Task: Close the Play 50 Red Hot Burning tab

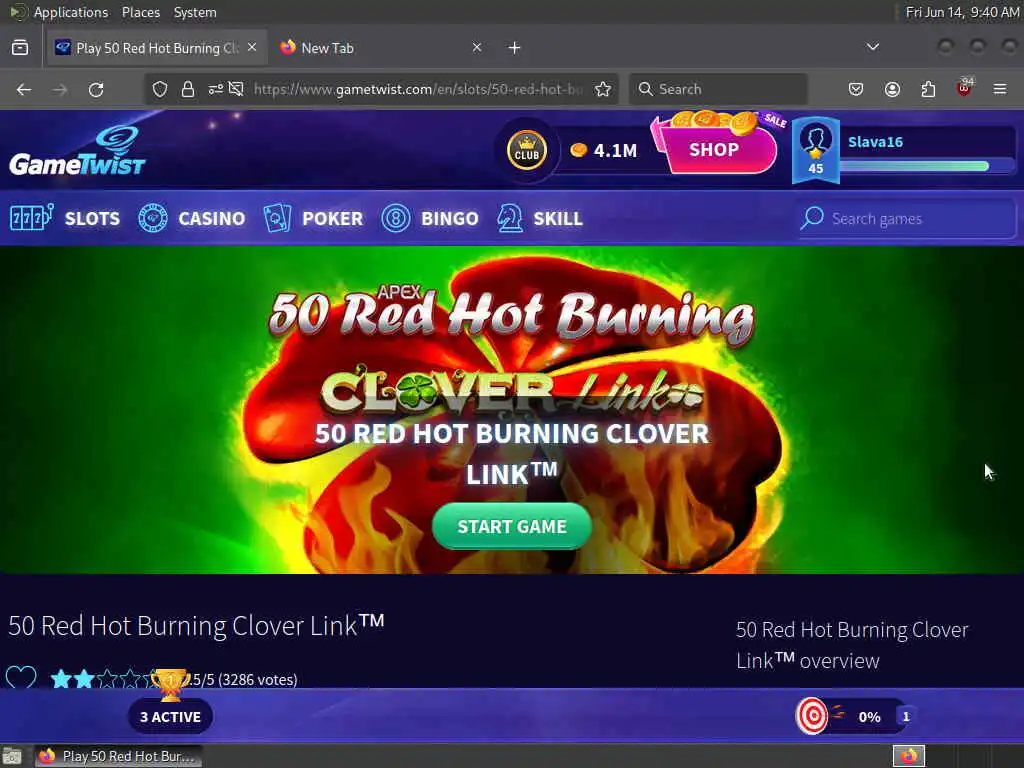Action: [252, 48]
